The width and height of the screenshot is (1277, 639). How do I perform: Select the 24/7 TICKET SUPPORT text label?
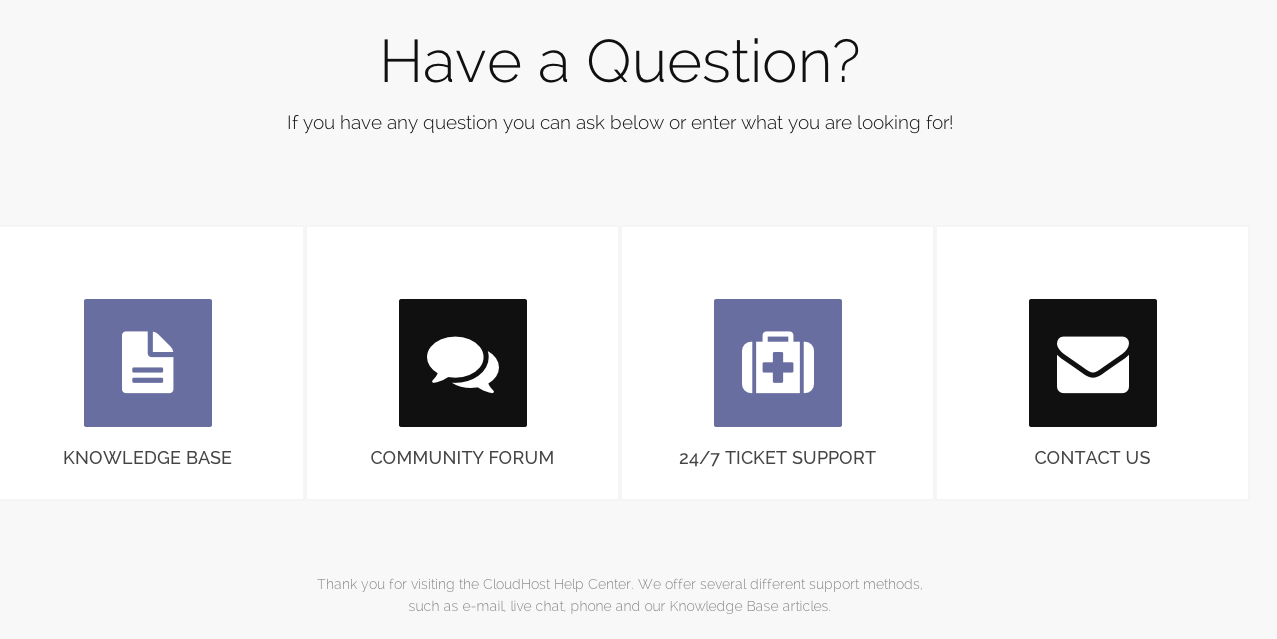[777, 458]
